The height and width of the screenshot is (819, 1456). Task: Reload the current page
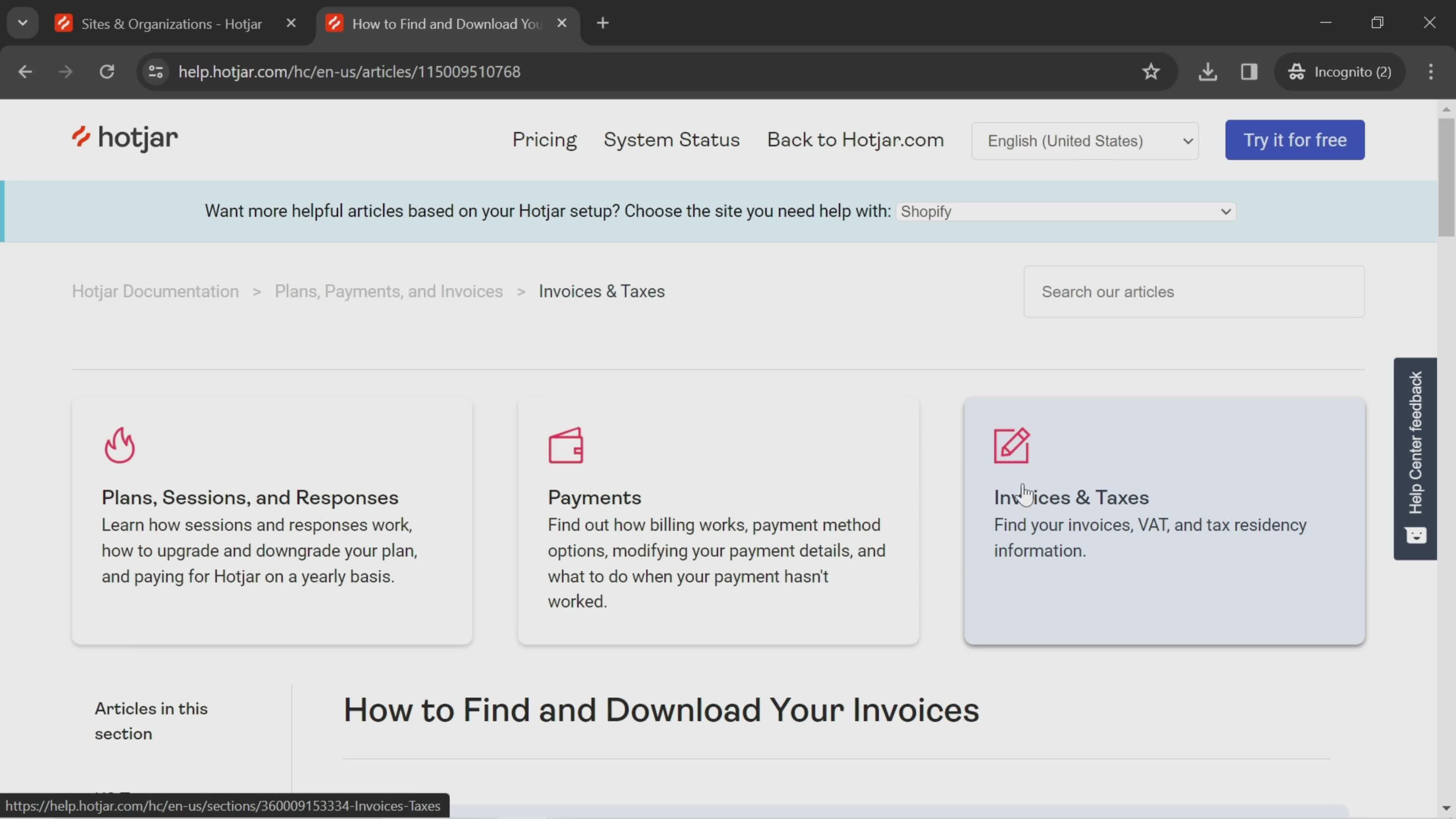[107, 72]
